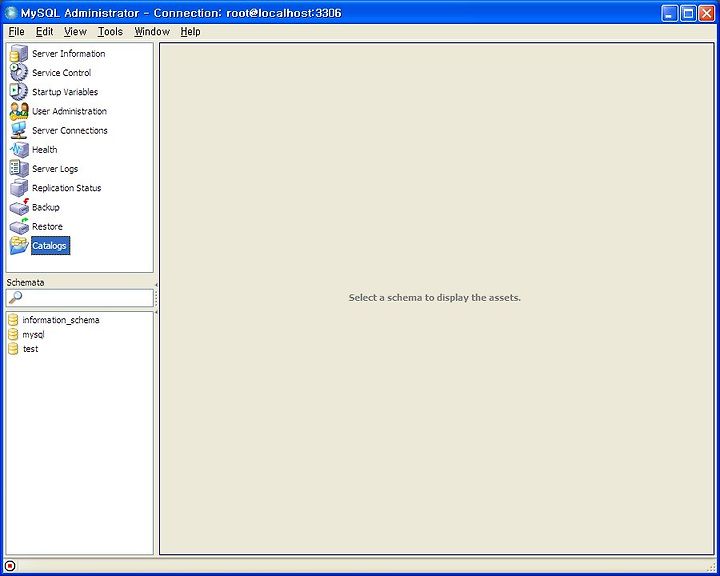This screenshot has height=576, width=720.
Task: Open the Help menu
Action: click(x=190, y=32)
